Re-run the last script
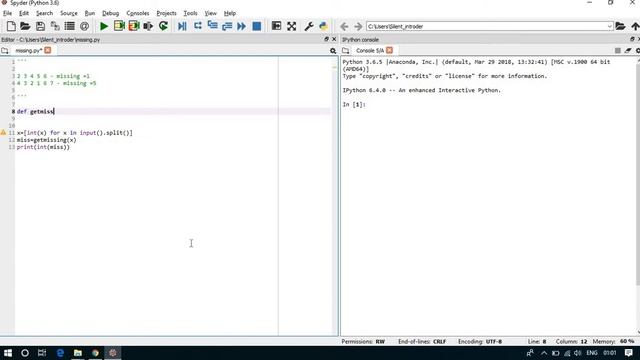 click(163, 26)
